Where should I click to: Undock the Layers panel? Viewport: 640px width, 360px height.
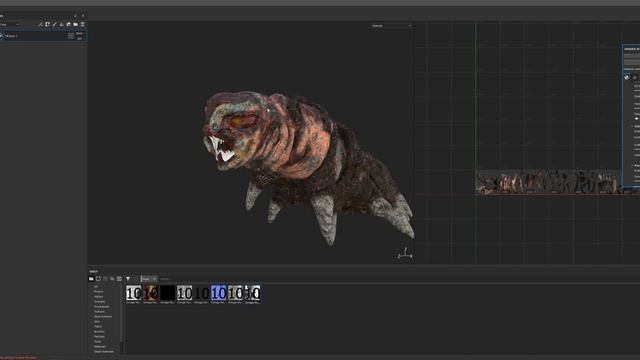pos(76,16)
